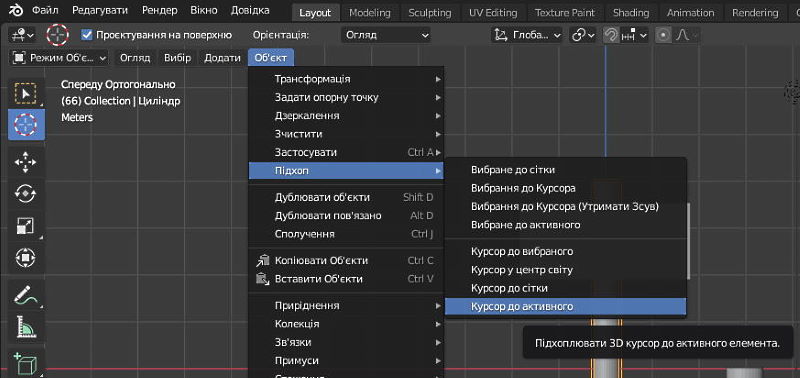The image size is (800, 378).
Task: Choose Дублювати об'єкти
Action: coord(346,197)
